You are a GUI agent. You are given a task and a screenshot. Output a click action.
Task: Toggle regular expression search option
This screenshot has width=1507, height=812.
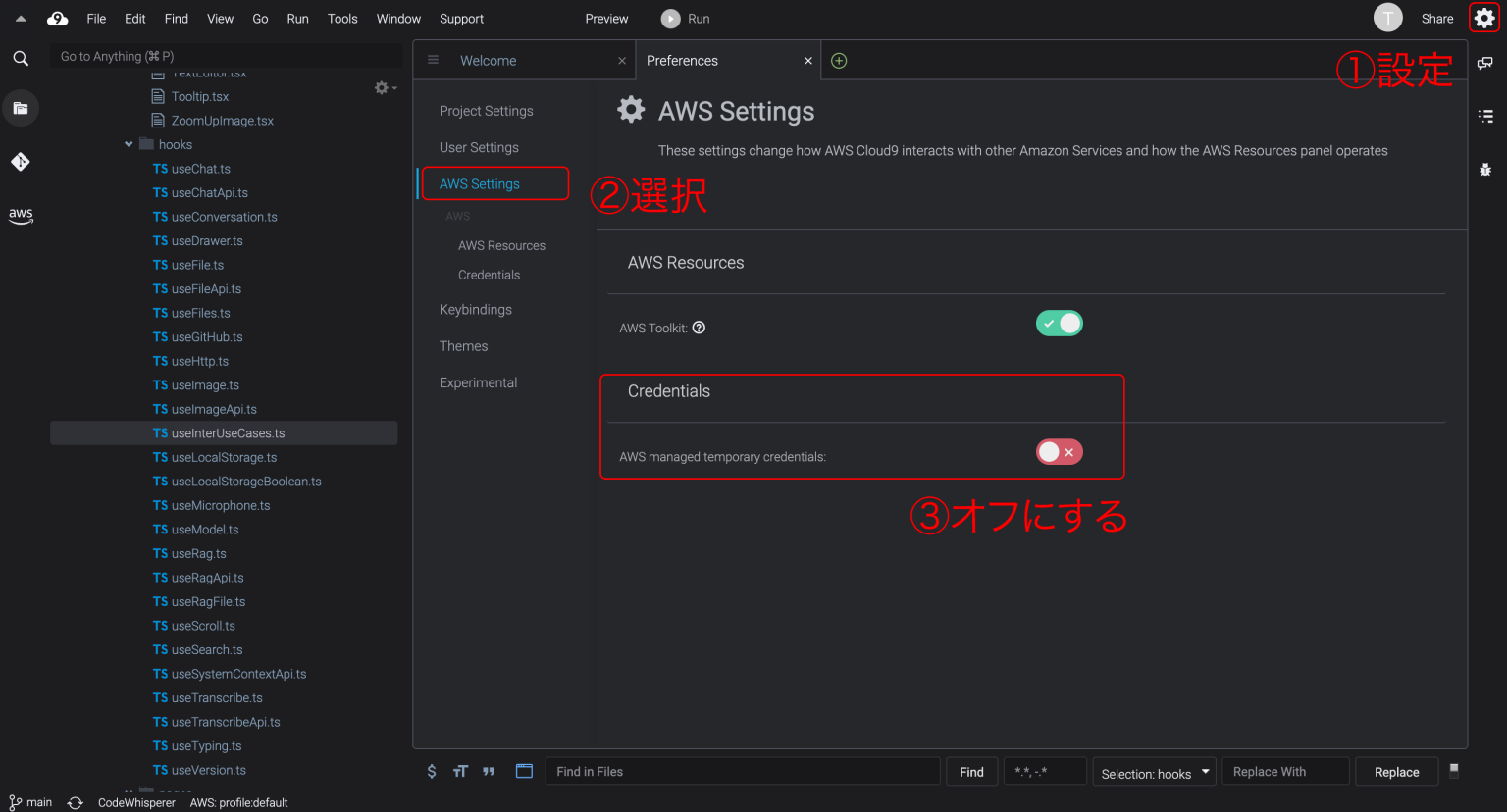[x=432, y=772]
